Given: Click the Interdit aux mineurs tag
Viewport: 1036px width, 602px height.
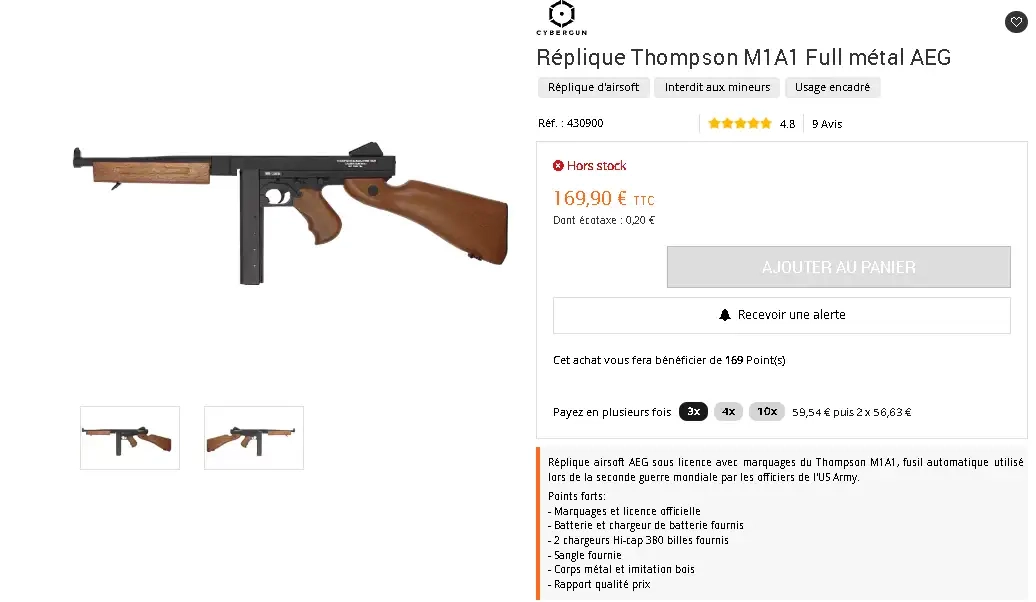Looking at the screenshot, I should pyautogui.click(x=717, y=87).
